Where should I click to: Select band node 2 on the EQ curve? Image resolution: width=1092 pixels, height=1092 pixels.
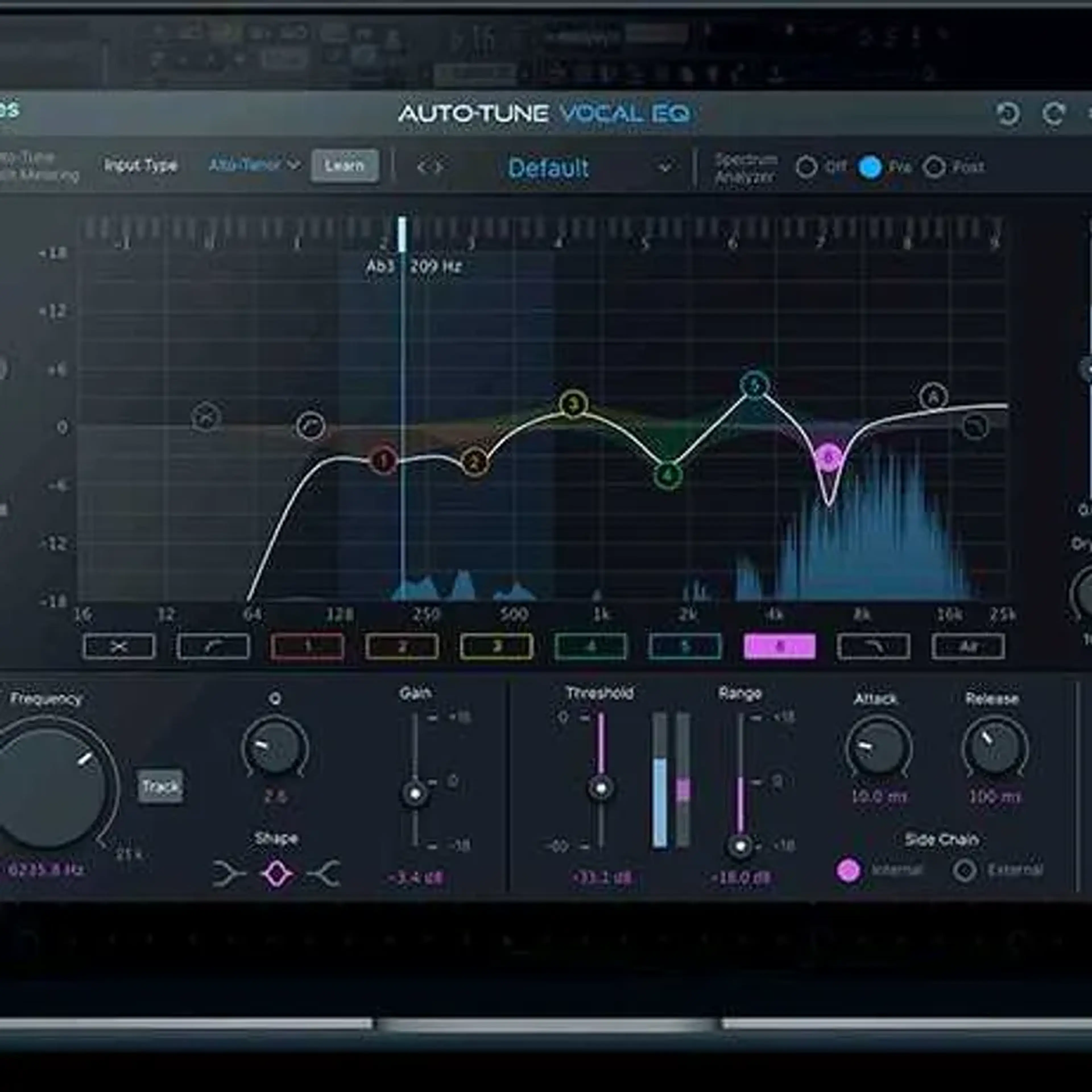475,462
